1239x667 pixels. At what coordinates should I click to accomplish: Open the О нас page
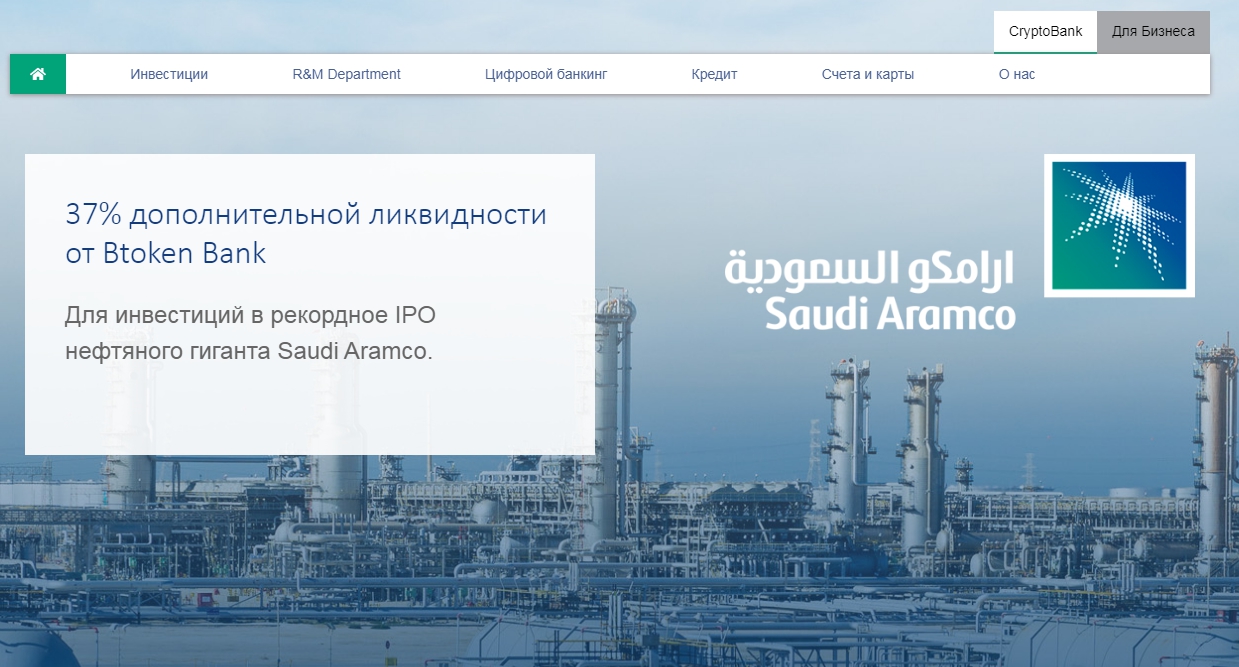tap(1017, 74)
